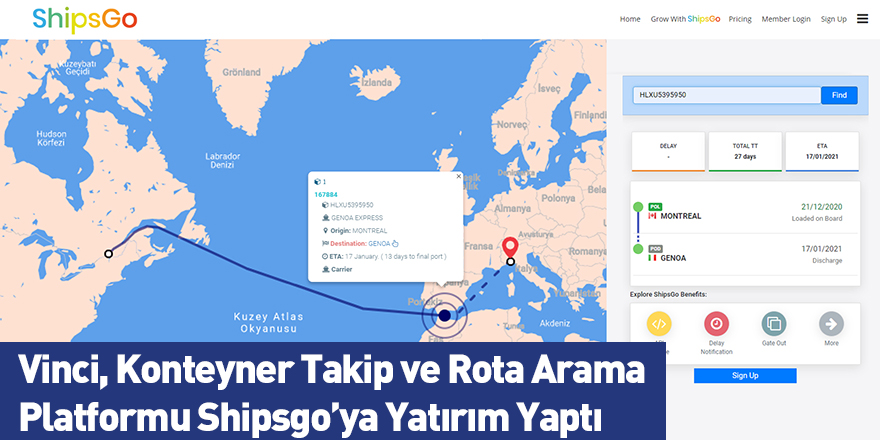Open Member Login page
Image resolution: width=880 pixels, height=440 pixels.
(786, 19)
